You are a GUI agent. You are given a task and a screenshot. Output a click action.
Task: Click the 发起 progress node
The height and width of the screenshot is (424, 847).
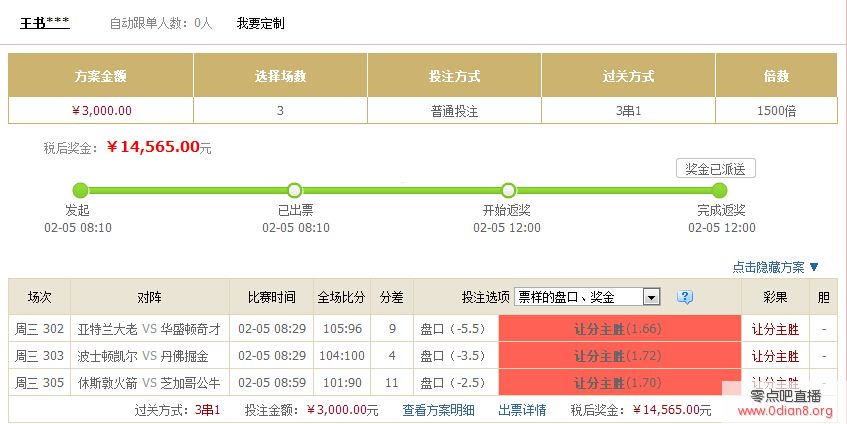point(80,190)
